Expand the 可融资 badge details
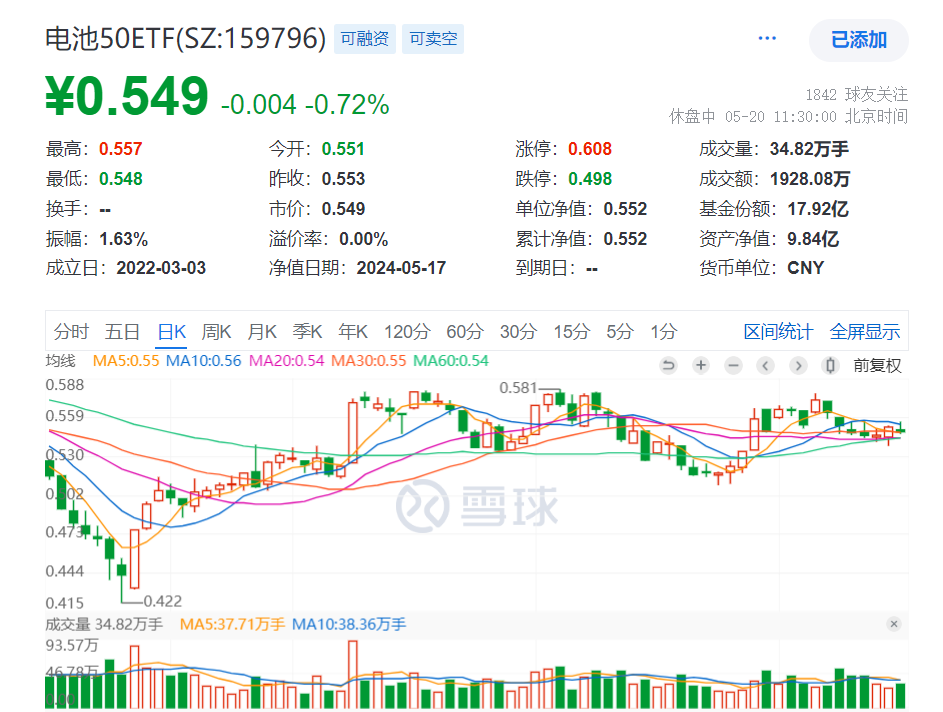Viewport: 943px width, 712px height. click(x=364, y=38)
